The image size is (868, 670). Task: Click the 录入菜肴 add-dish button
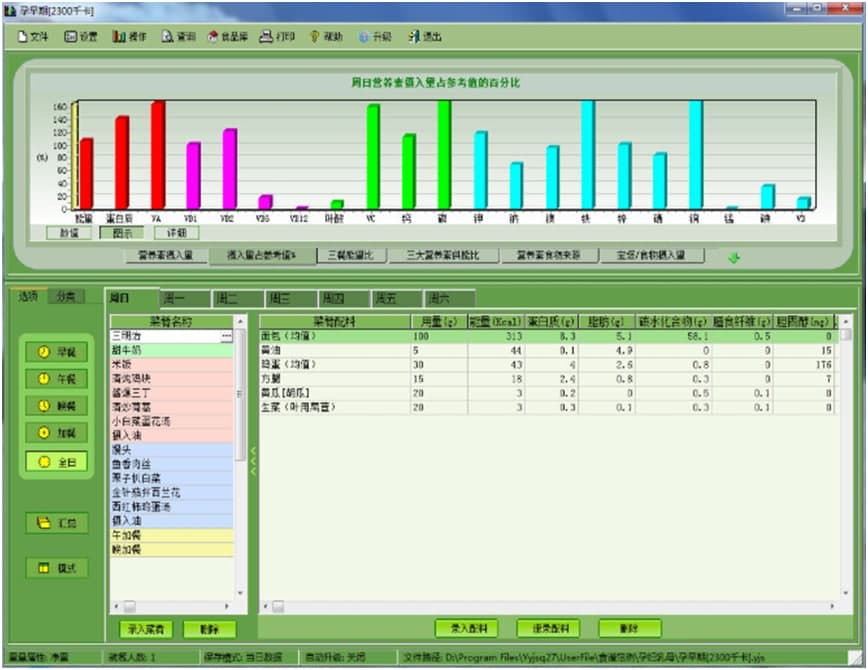[146, 629]
